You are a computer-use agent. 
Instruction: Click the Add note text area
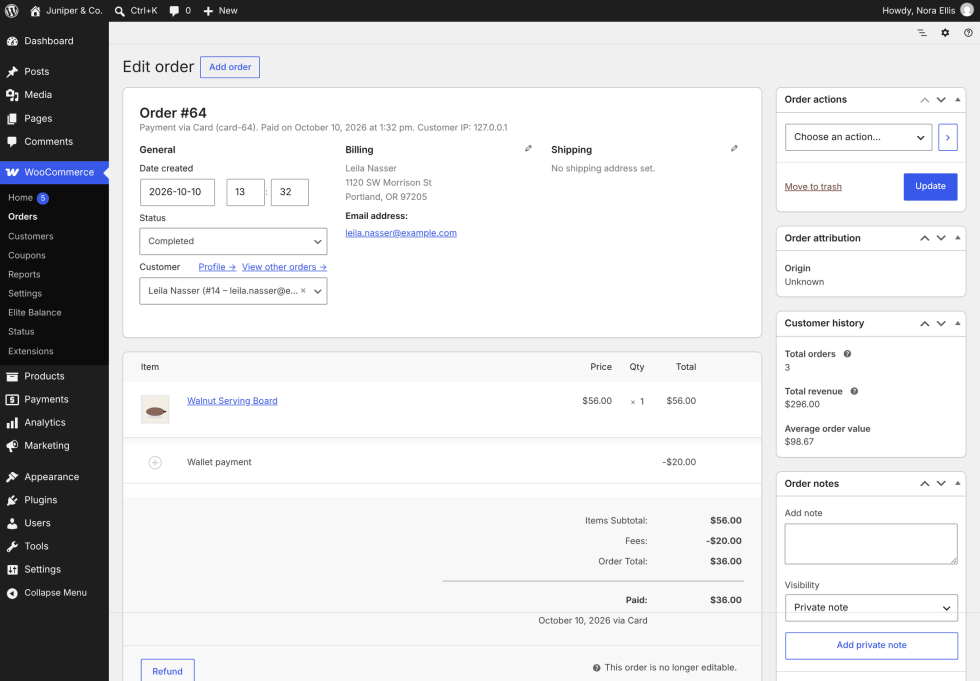pyautogui.click(x=871, y=544)
